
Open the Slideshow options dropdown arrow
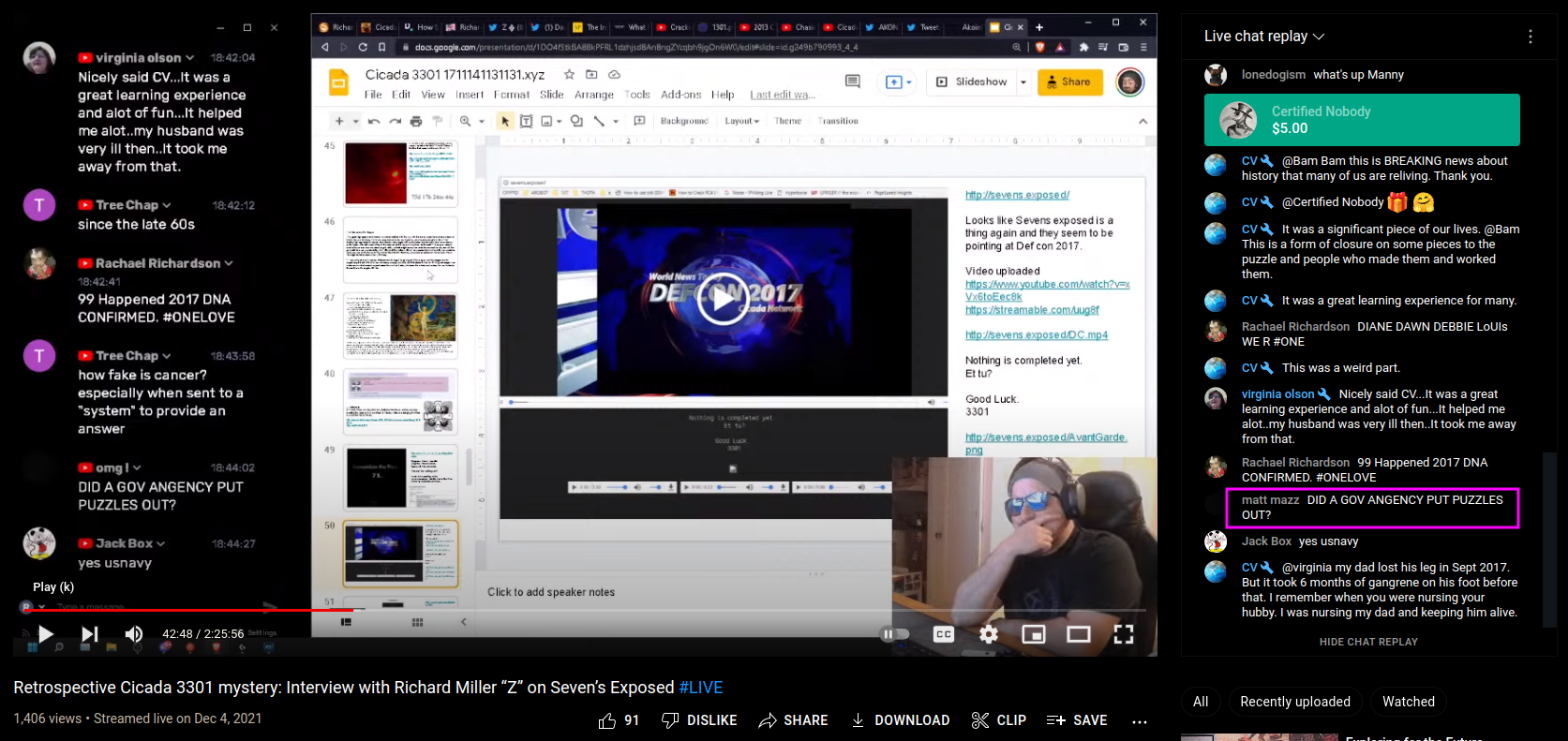1023,82
